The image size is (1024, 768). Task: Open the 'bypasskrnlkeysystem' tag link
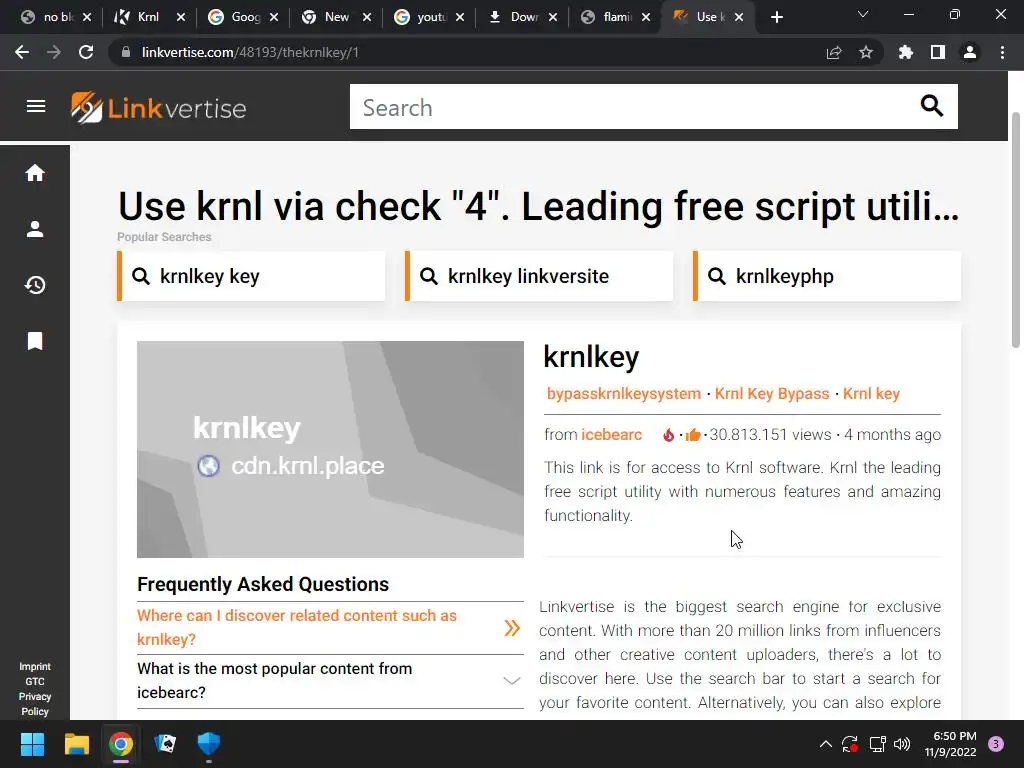(x=624, y=394)
